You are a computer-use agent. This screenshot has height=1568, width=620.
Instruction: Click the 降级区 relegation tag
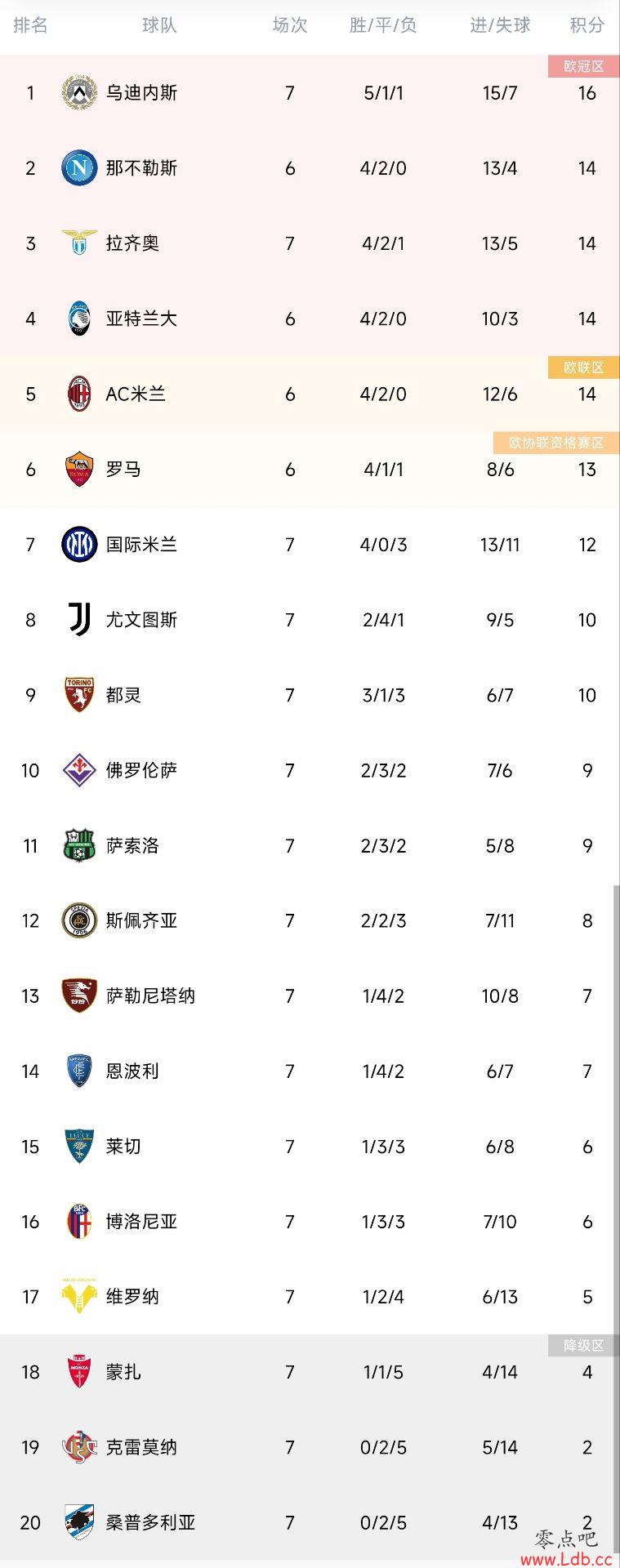pyautogui.click(x=583, y=1345)
